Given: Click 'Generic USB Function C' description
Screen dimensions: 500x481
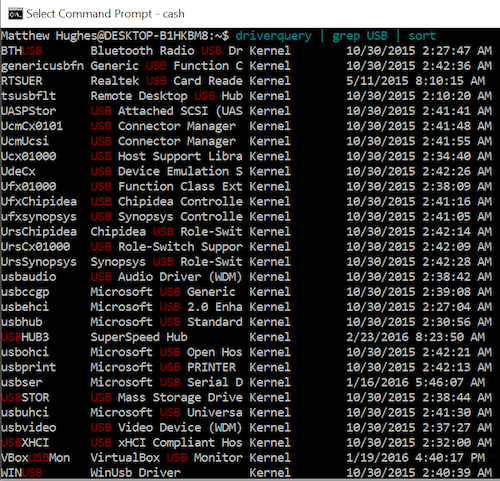Looking at the screenshot, I should click(166, 66).
